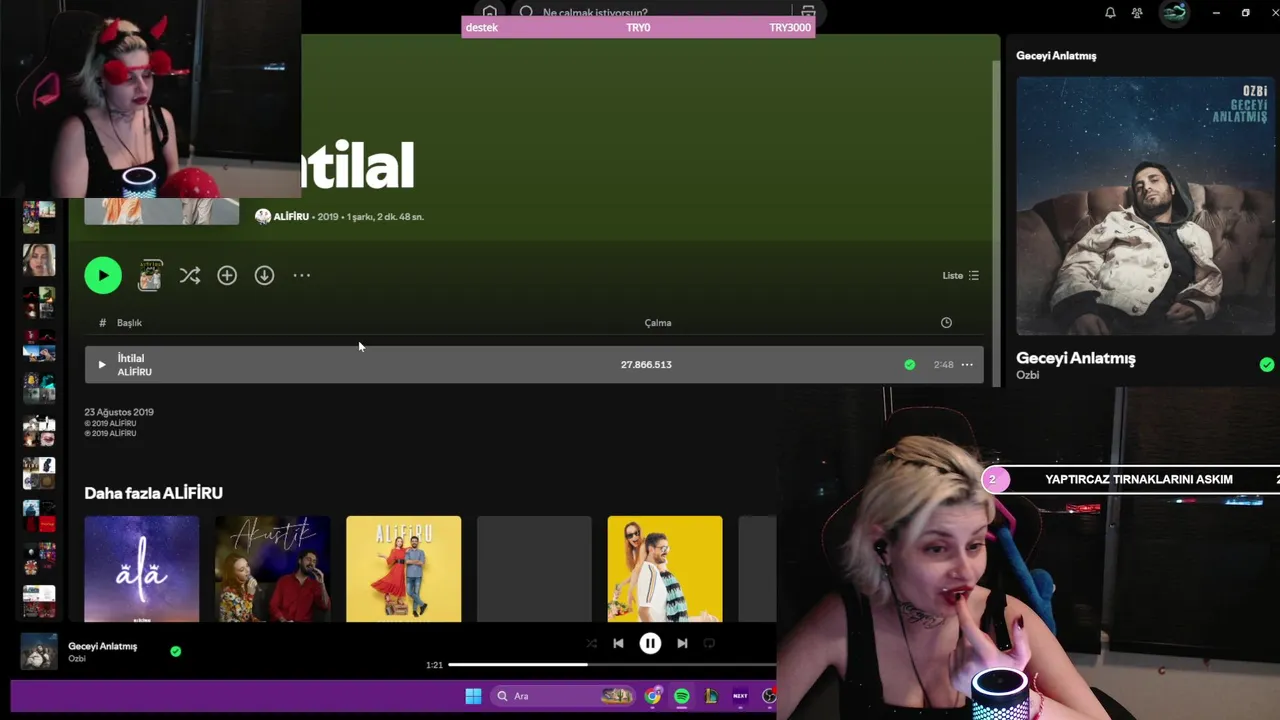Open İhtilal track title
The image size is (1280, 720).
[x=131, y=358]
